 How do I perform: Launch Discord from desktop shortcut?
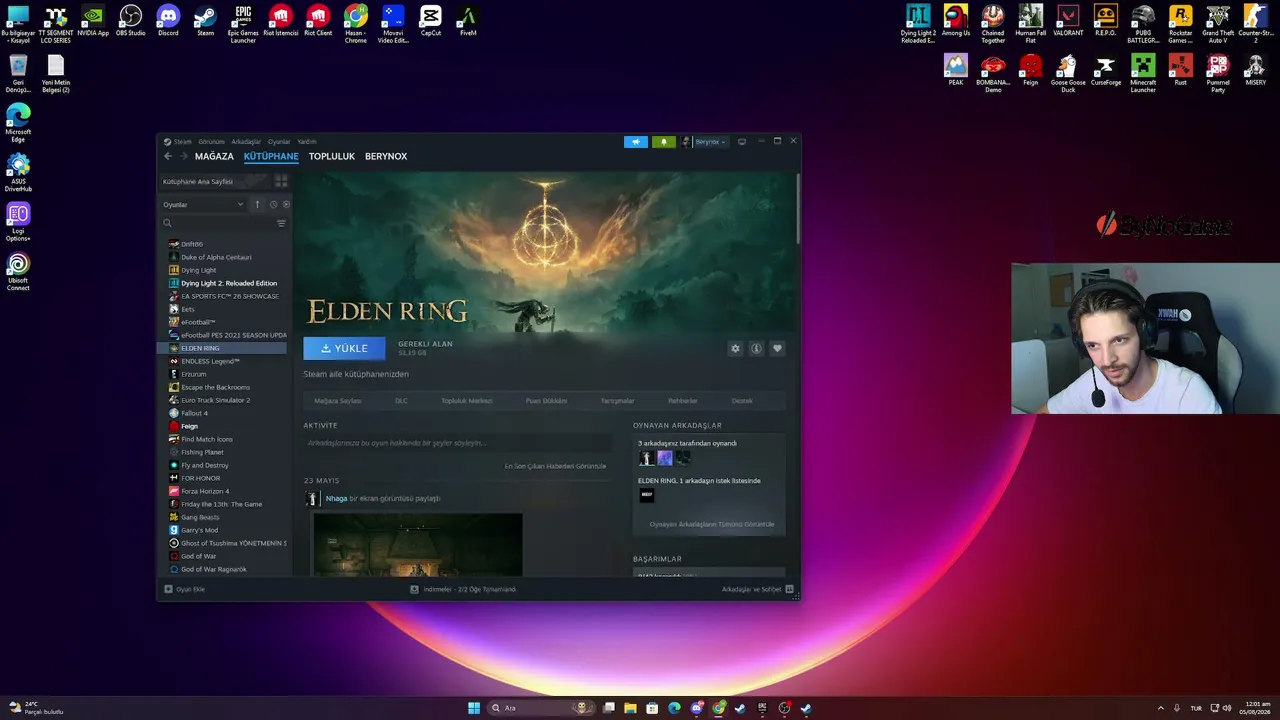(x=168, y=22)
